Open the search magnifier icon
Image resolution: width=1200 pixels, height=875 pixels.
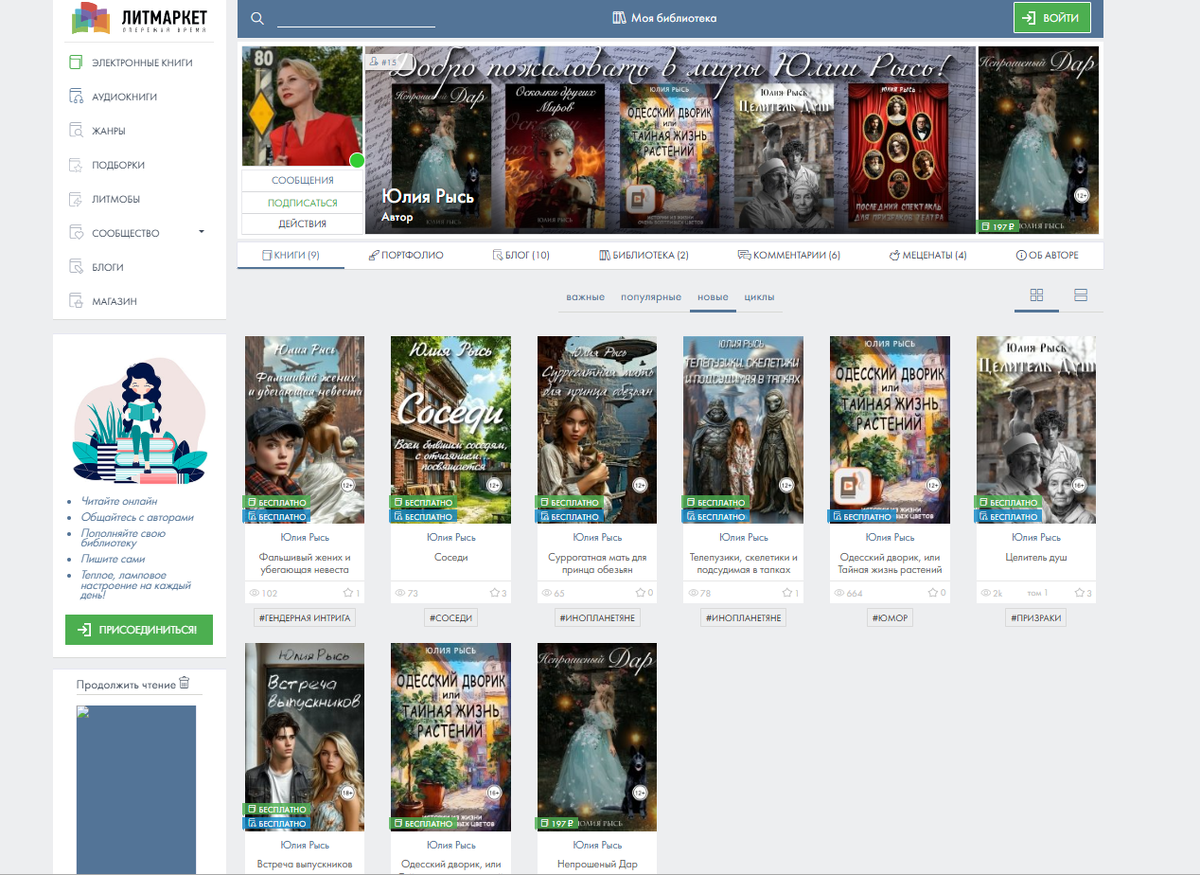point(257,18)
